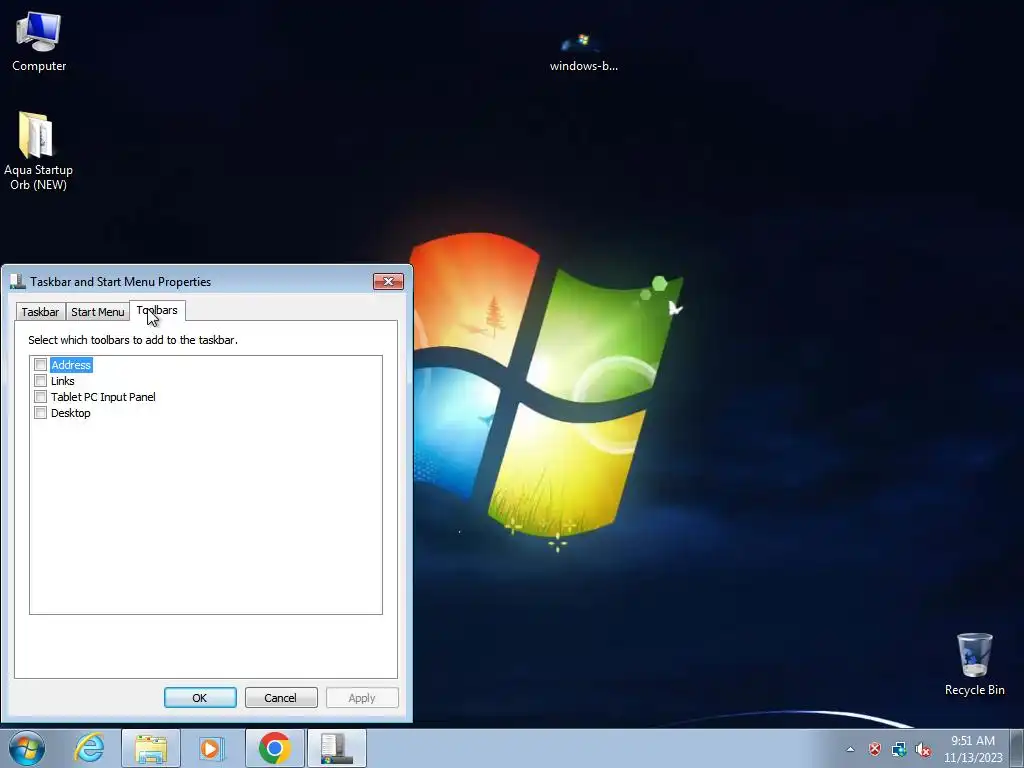Enable the Address toolbar checkbox
The image size is (1024, 768).
40,365
